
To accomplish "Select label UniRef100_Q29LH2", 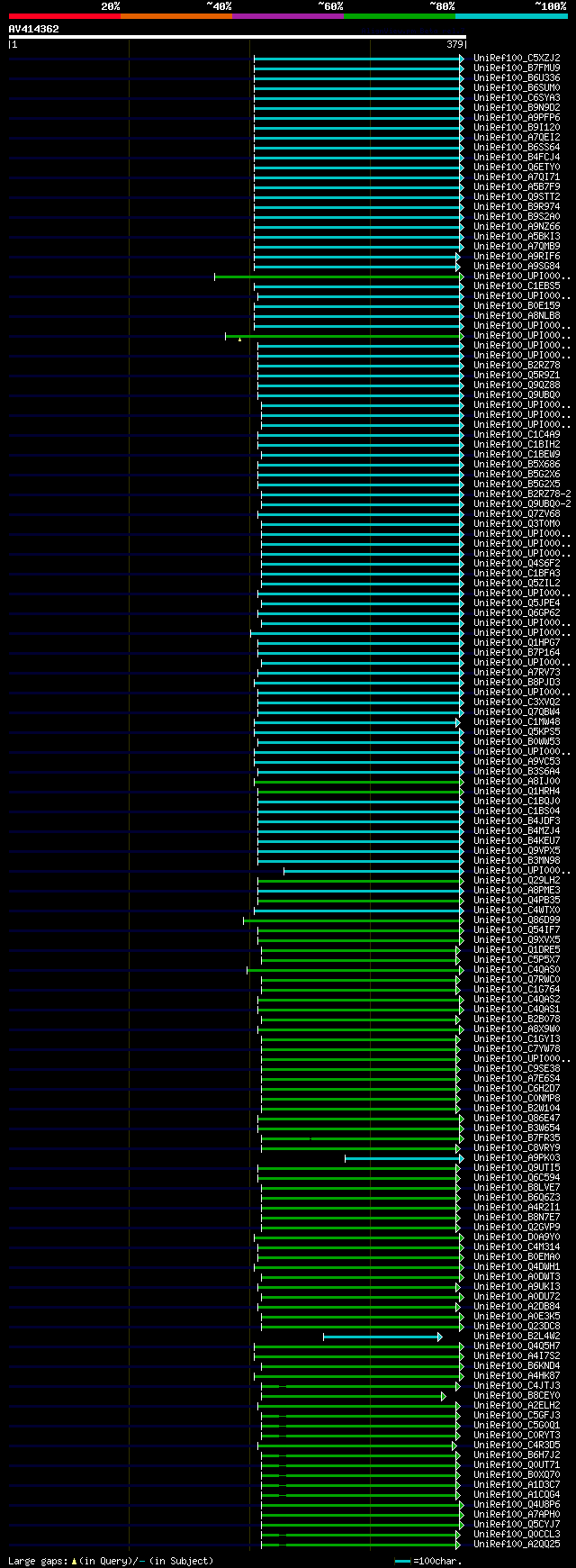I will (517, 881).
